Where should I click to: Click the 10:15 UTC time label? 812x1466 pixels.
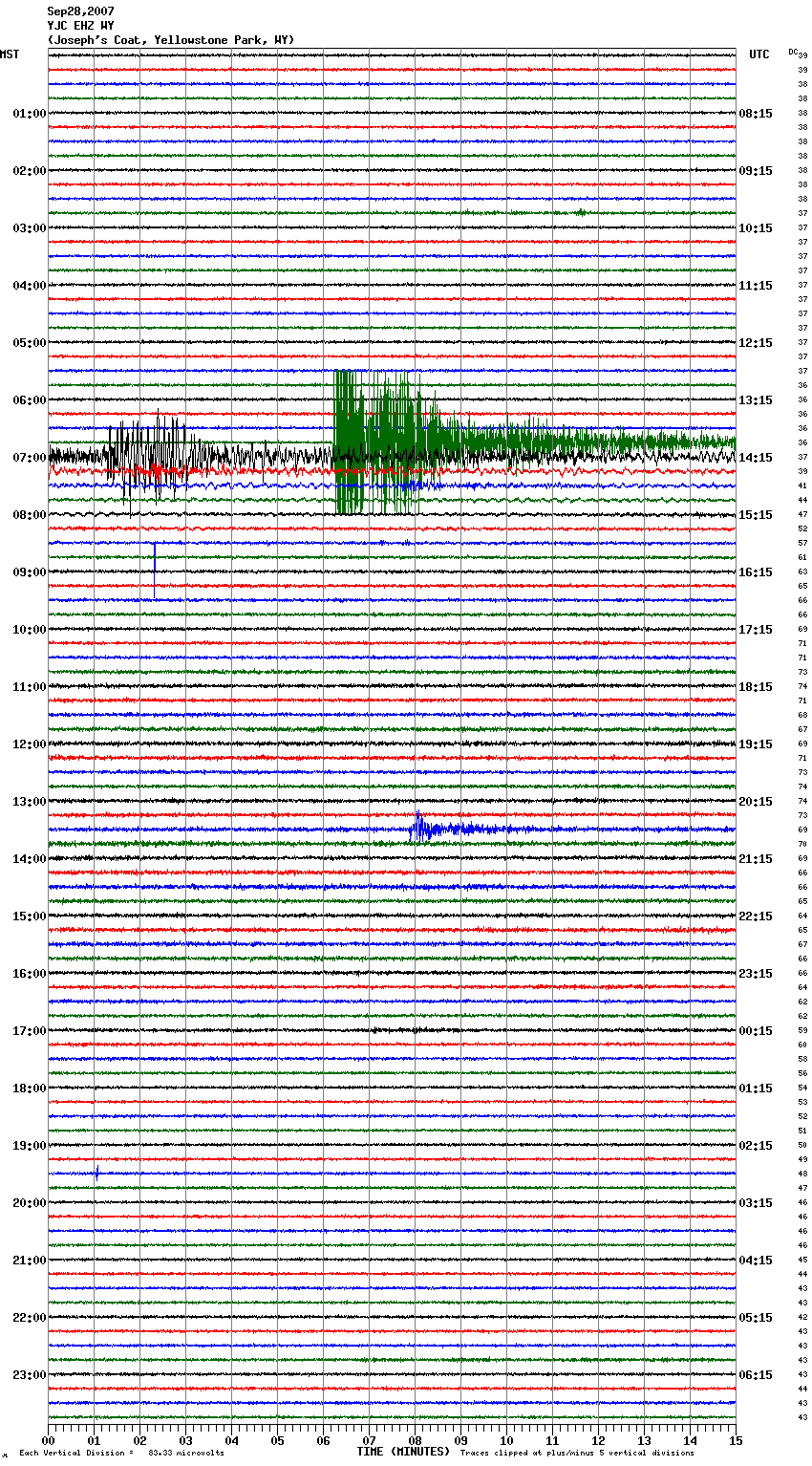[x=756, y=228]
